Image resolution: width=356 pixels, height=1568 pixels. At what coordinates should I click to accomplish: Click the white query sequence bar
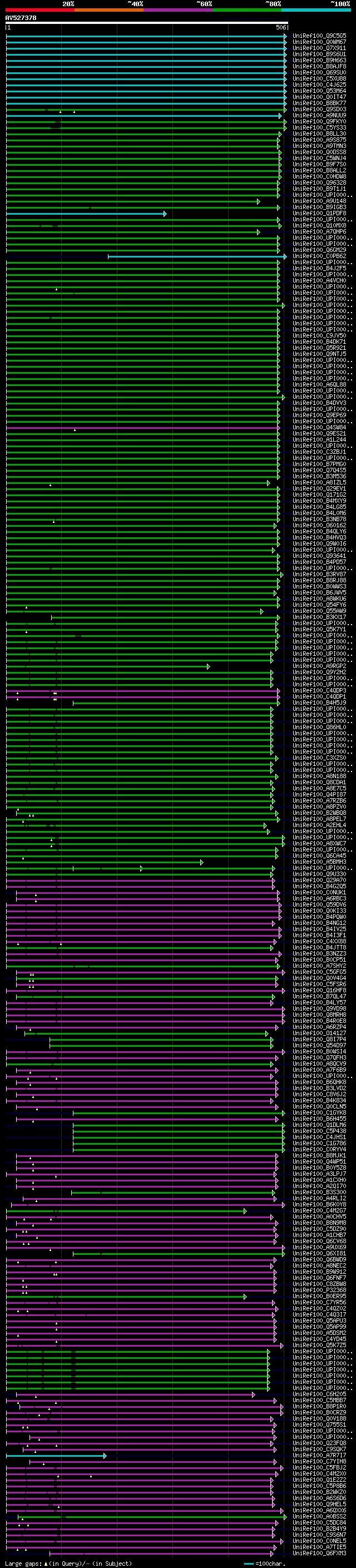[147, 23]
